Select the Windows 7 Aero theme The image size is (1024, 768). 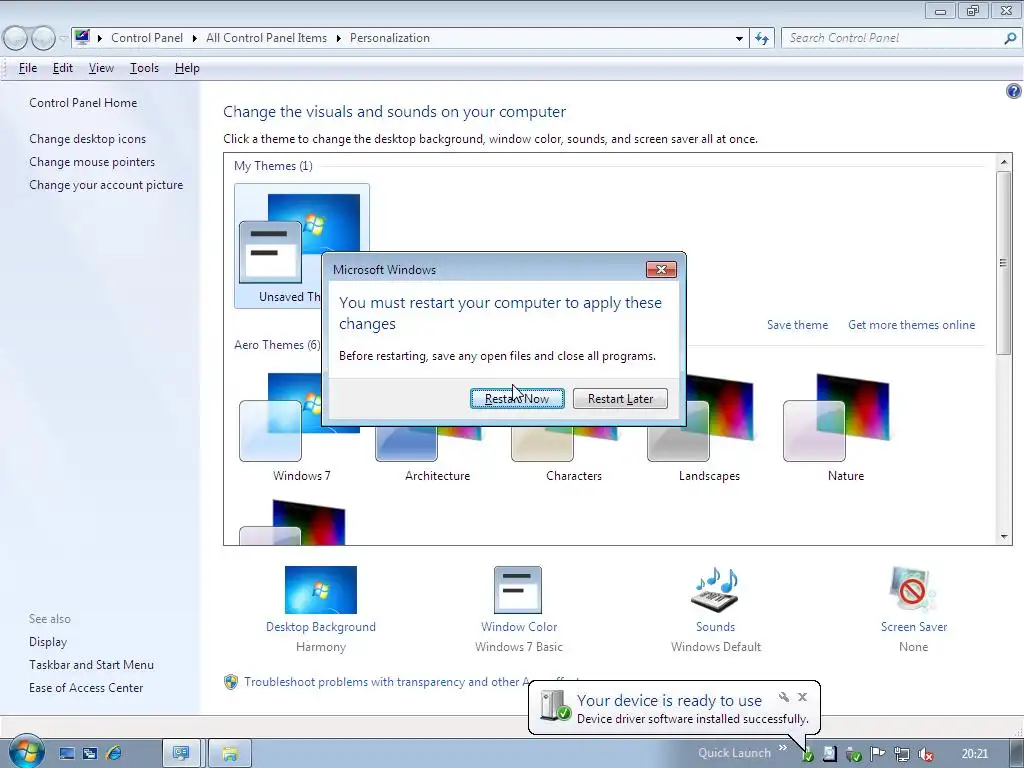click(302, 428)
